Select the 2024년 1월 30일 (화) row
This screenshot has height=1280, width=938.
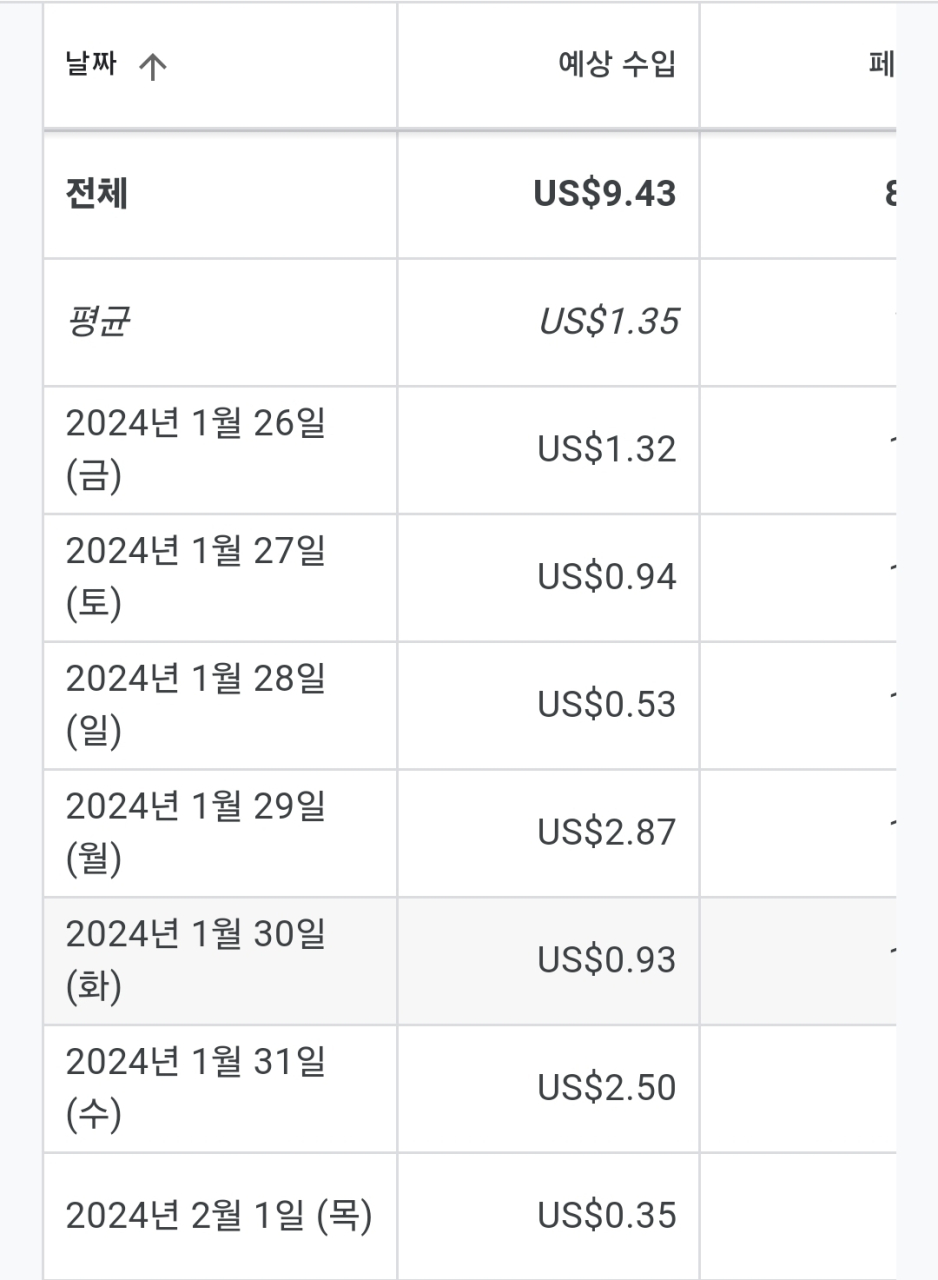coord(196,960)
